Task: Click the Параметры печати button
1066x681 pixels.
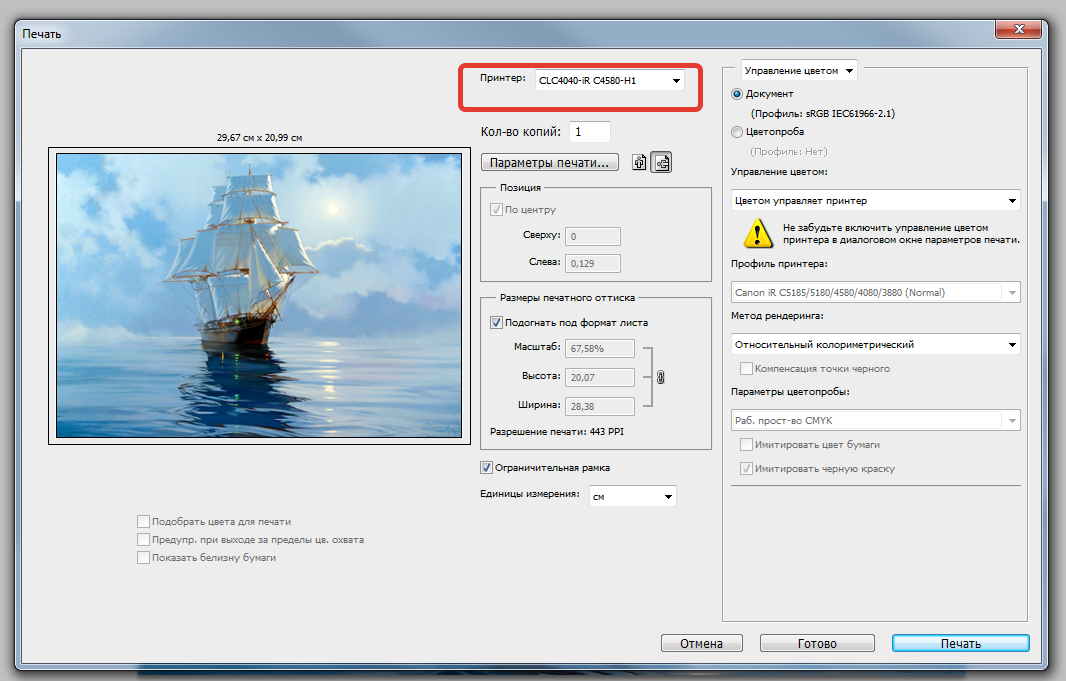Action: tap(549, 162)
